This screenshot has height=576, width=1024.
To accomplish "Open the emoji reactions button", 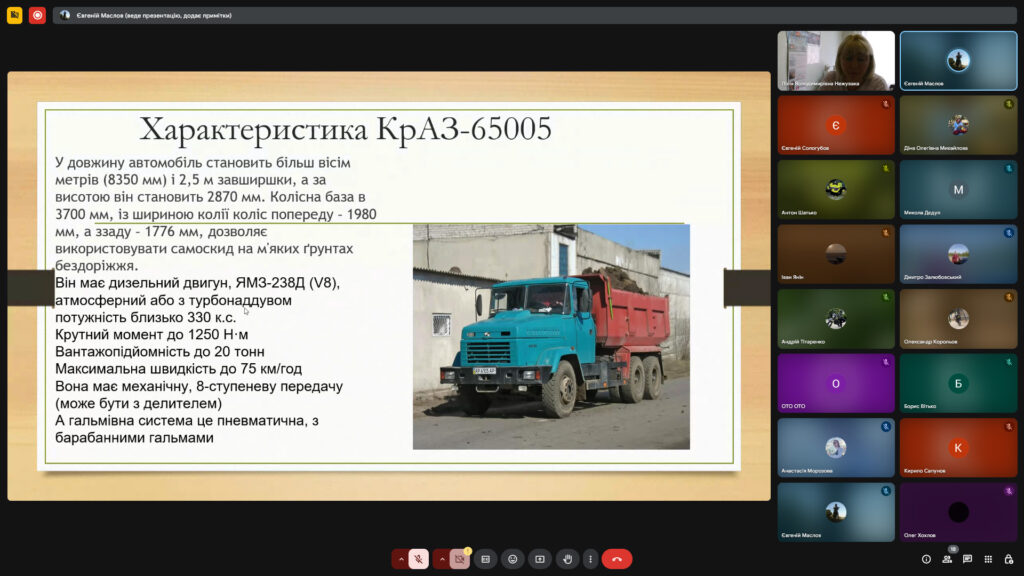I will click(513, 559).
